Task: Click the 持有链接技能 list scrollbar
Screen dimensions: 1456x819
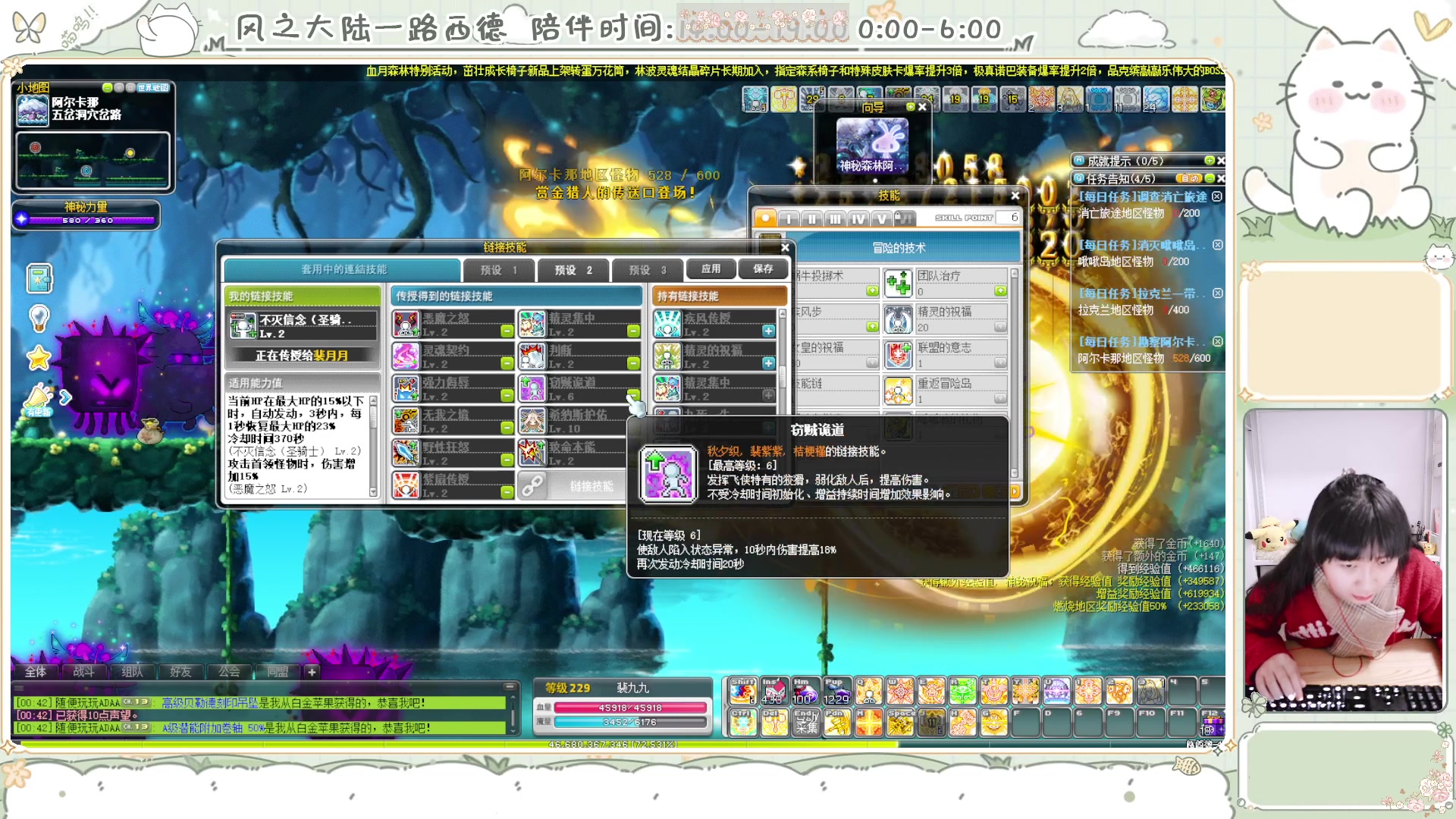Action: [x=783, y=361]
